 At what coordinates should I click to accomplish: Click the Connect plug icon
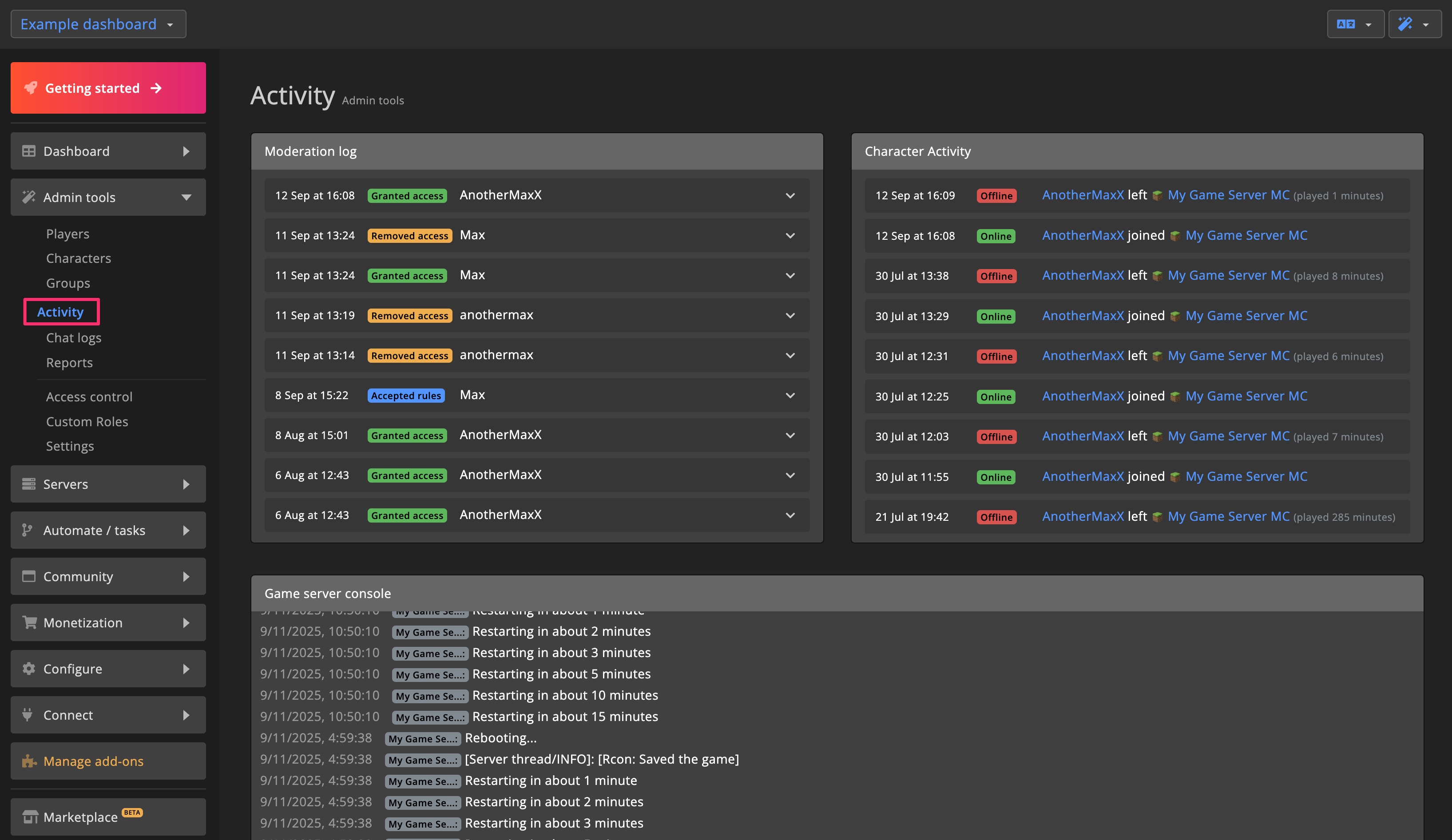(28, 714)
